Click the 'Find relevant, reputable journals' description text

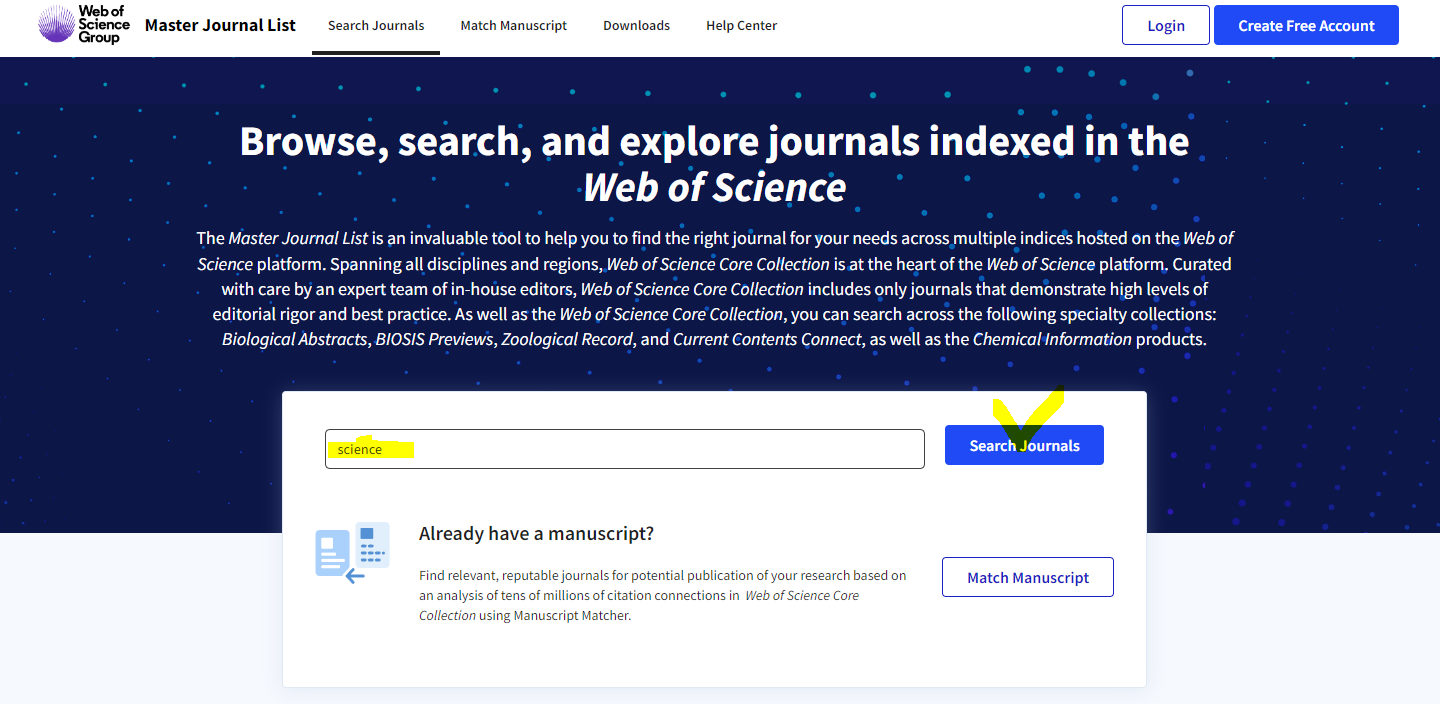663,596
